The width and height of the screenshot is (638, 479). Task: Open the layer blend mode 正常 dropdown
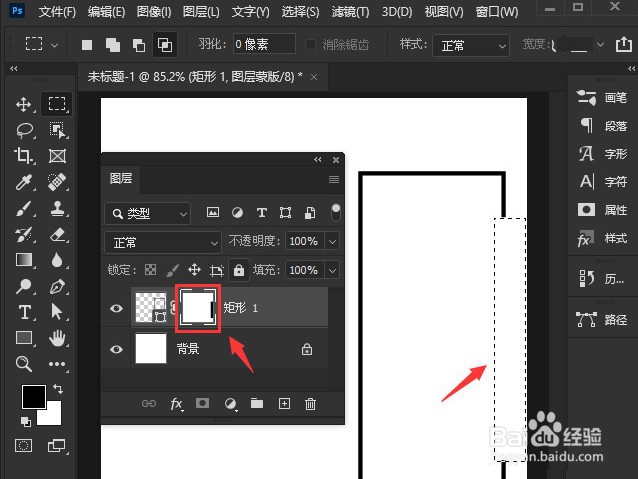pyautogui.click(x=163, y=243)
